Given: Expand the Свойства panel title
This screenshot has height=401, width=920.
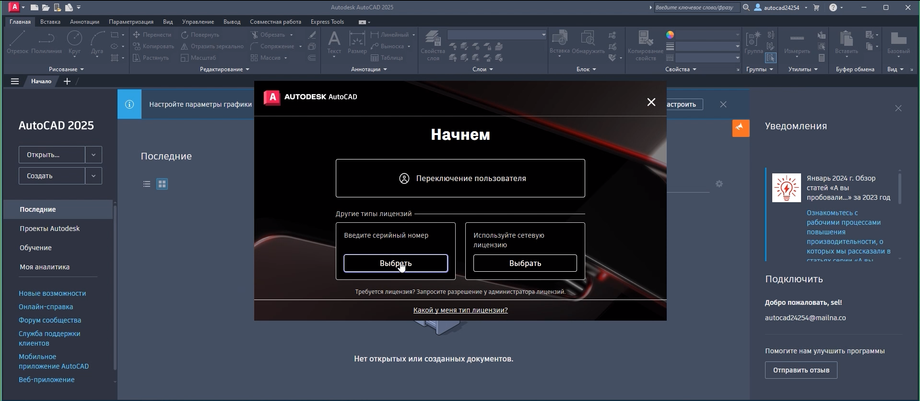Looking at the screenshot, I should pos(681,69).
